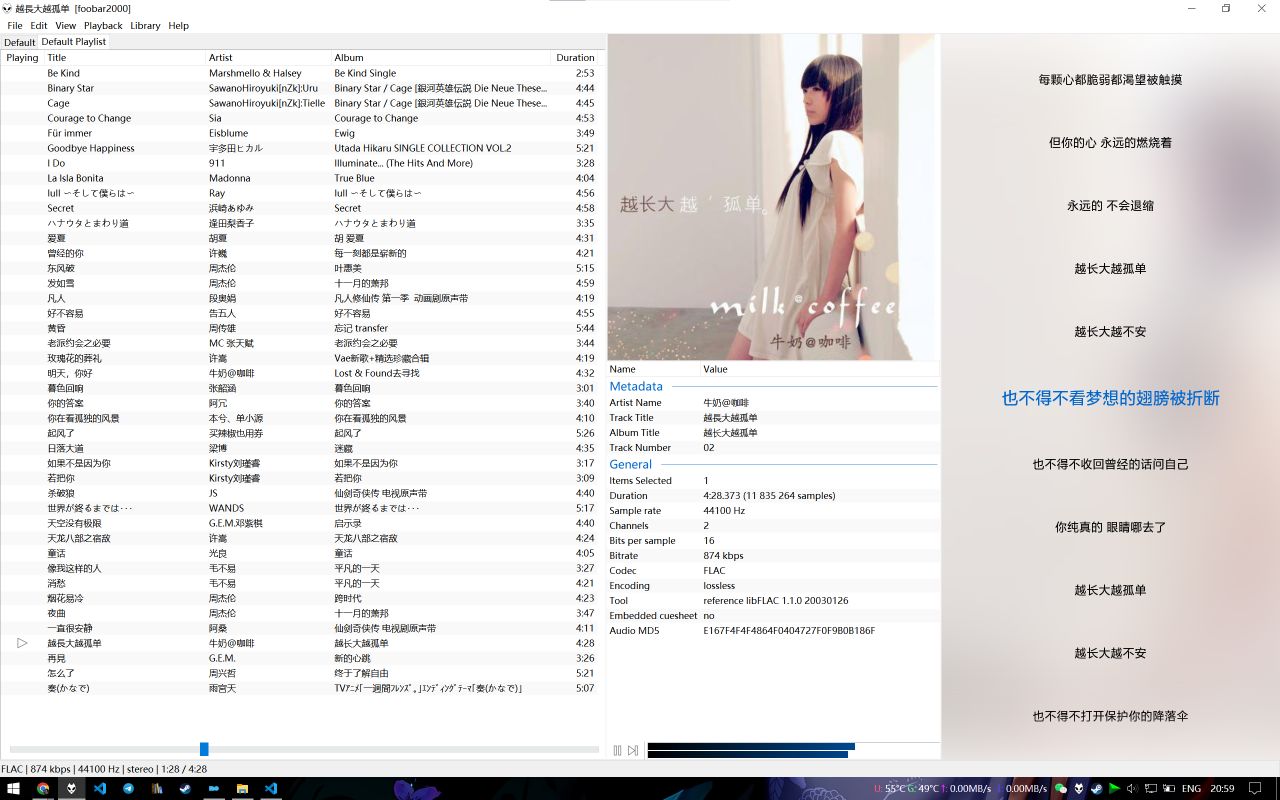Click the General section header

click(630, 464)
